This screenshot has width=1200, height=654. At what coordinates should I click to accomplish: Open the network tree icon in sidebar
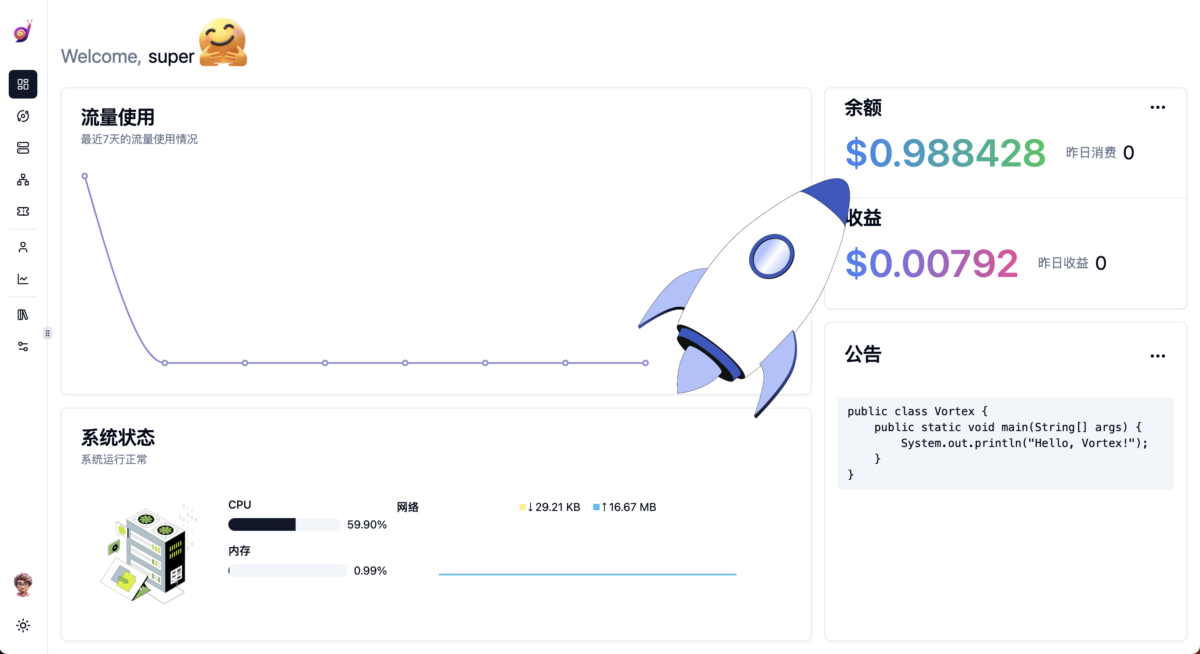(23, 180)
